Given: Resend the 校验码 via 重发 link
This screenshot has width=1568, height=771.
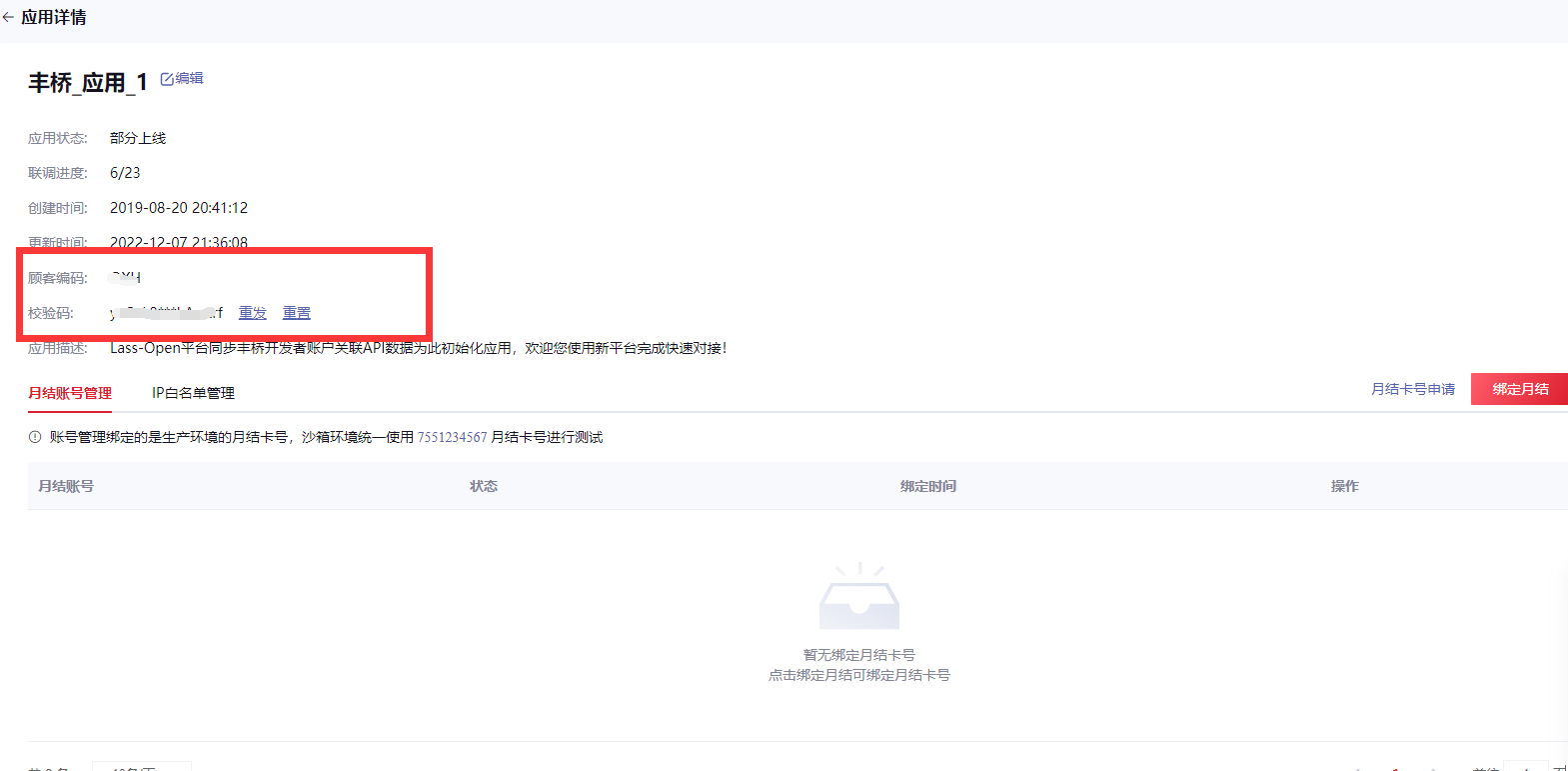Looking at the screenshot, I should pyautogui.click(x=253, y=313).
